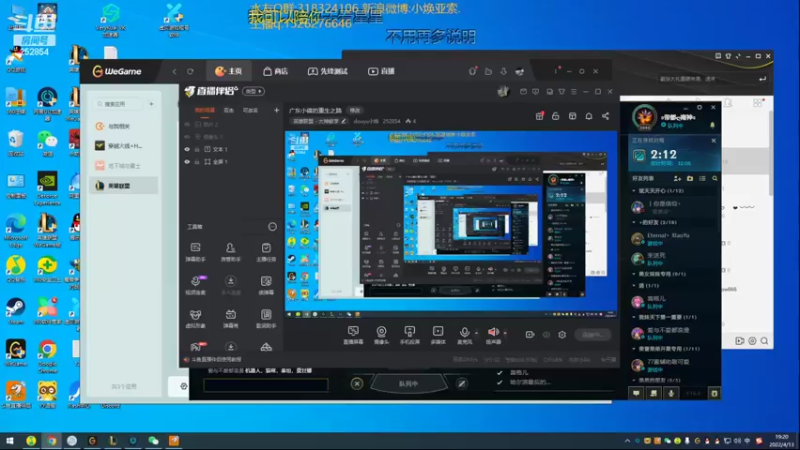Toggle the upper checkmark row in the League lobby
This screenshot has height=450, width=800.
point(499,372)
